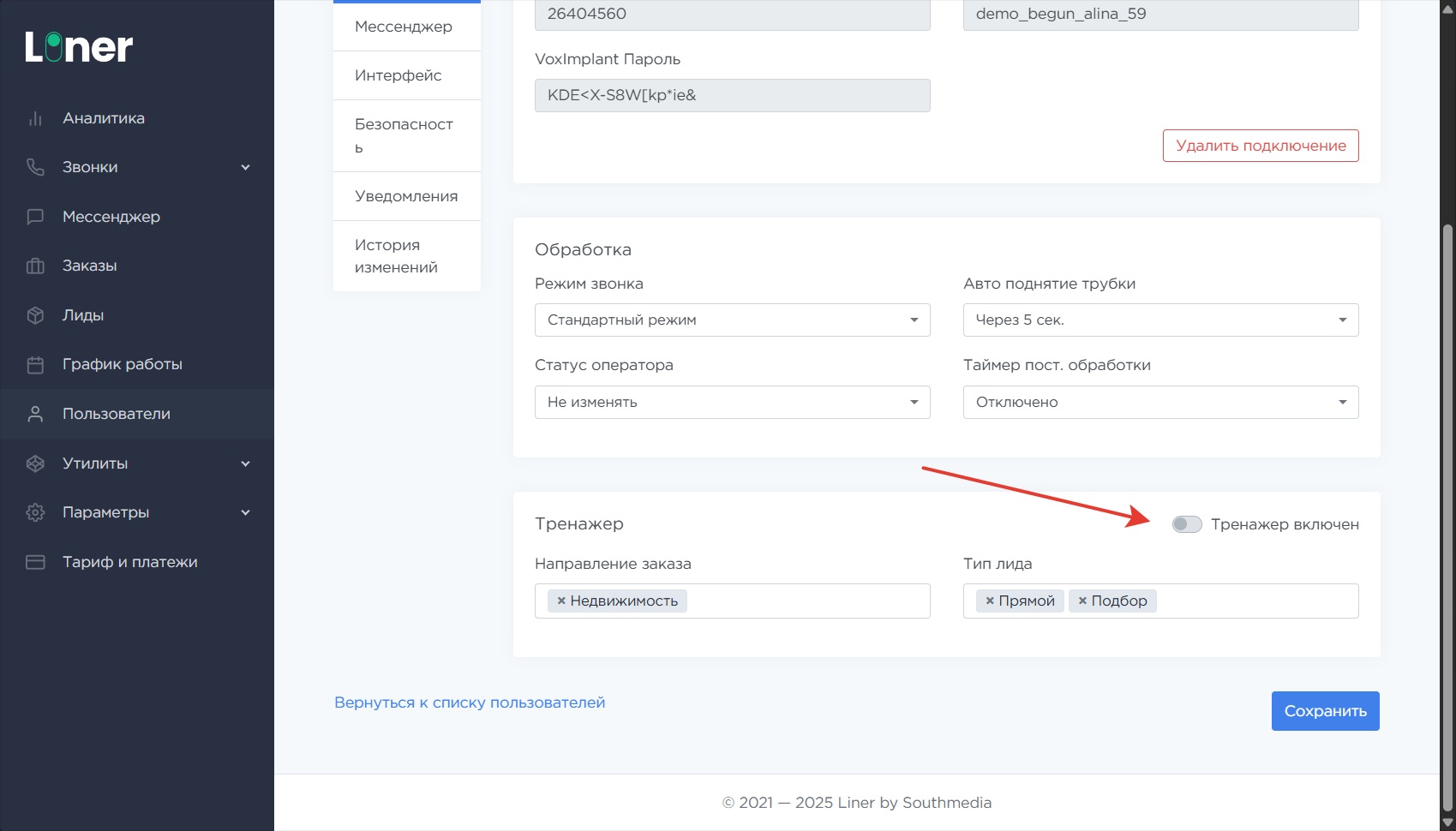Open the Режим звонка dropdown
1456x831 pixels.
click(x=732, y=320)
